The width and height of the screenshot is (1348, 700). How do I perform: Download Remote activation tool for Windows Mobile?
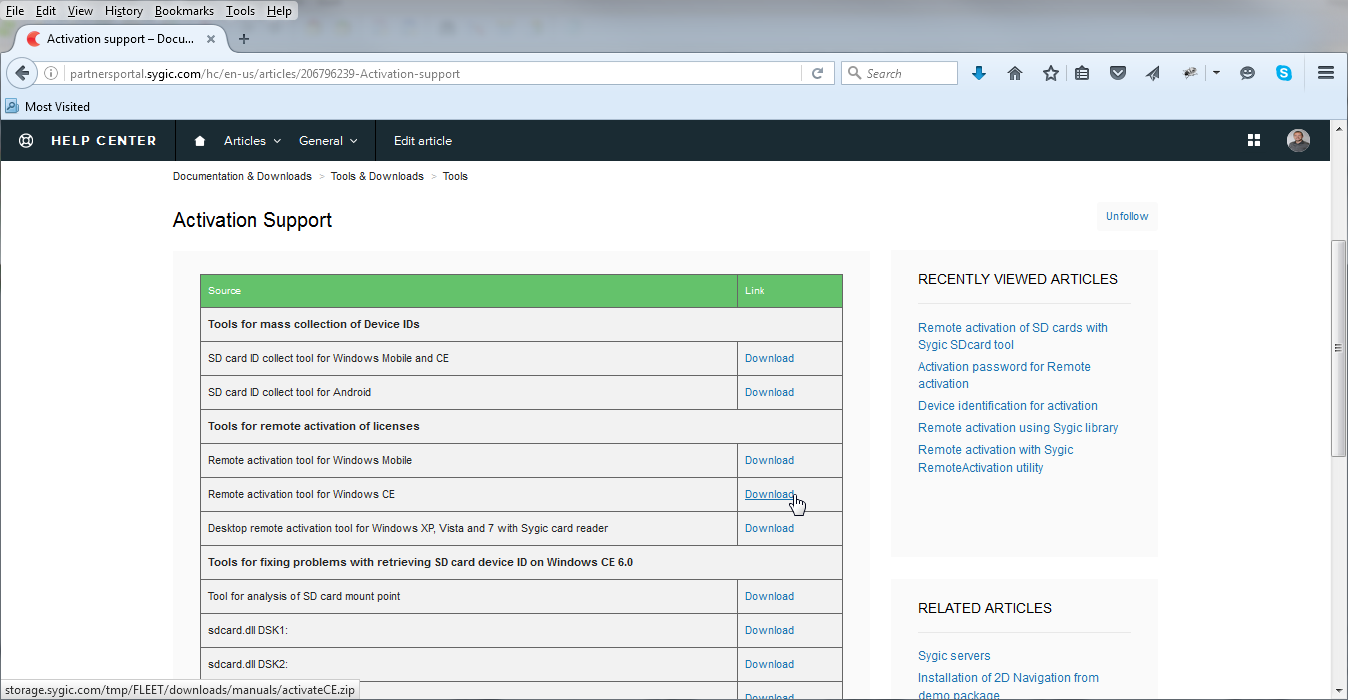point(769,460)
